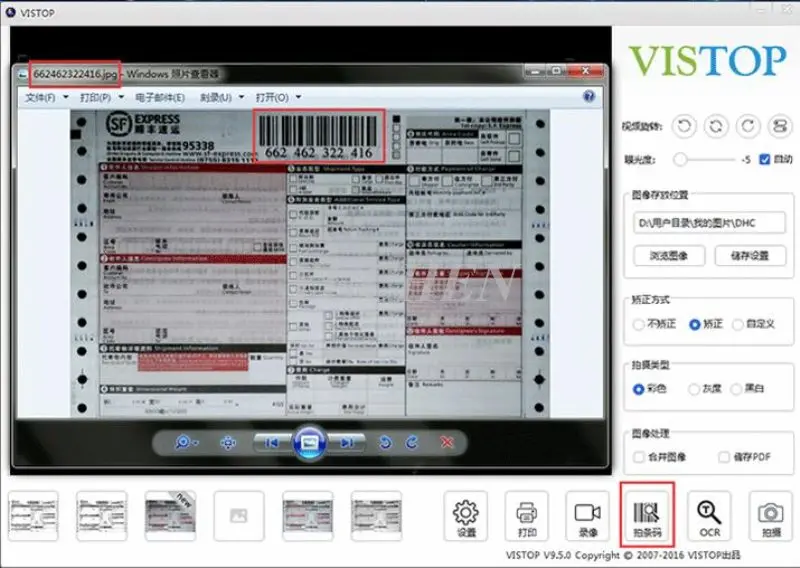Screen dimensions: 800x568
Task: Select the 不矫正 radio button
Action: tap(638, 324)
